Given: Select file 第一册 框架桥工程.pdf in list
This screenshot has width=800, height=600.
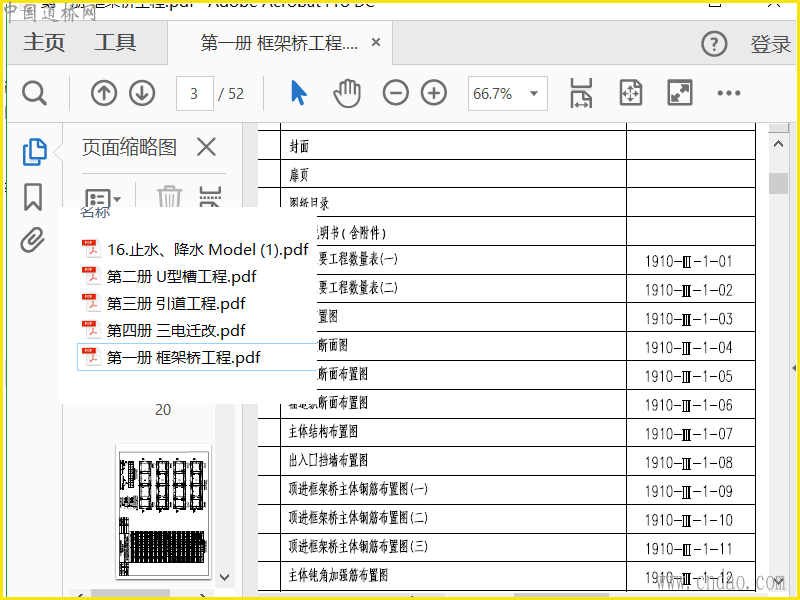Looking at the screenshot, I should [x=197, y=357].
